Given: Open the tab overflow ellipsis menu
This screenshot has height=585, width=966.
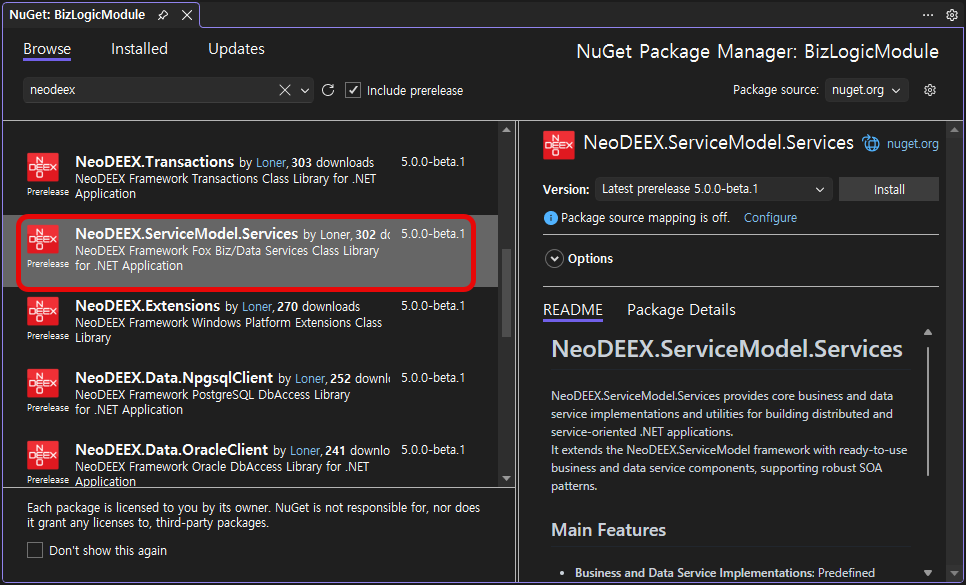Looking at the screenshot, I should click(927, 15).
